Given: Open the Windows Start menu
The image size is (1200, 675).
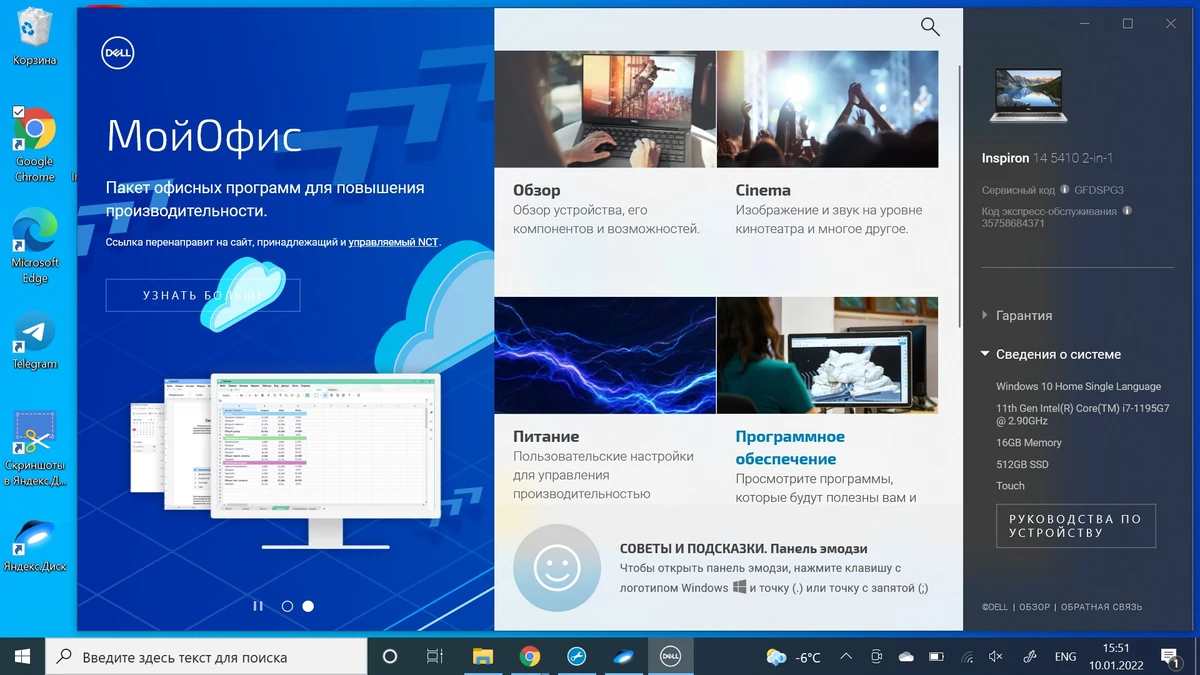Looking at the screenshot, I should [x=22, y=657].
